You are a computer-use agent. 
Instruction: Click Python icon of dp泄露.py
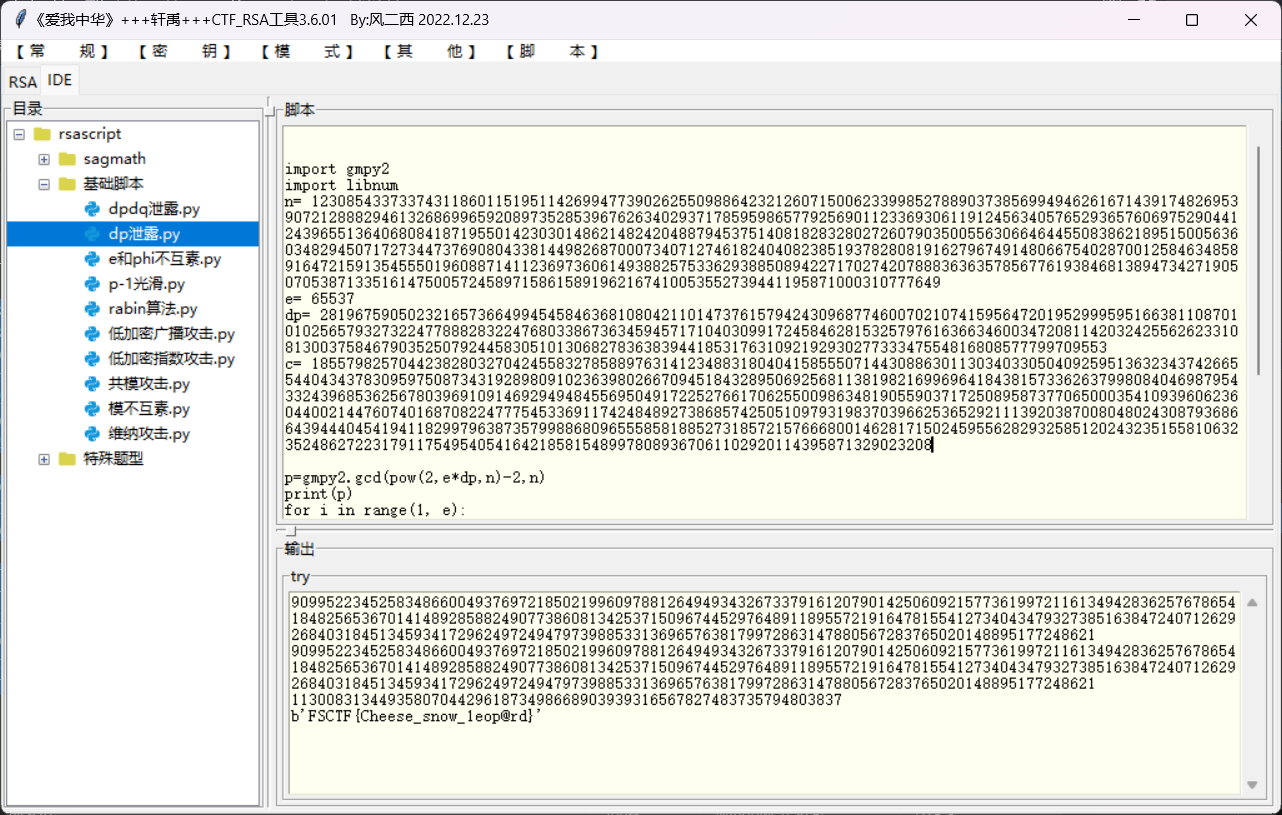[92, 234]
